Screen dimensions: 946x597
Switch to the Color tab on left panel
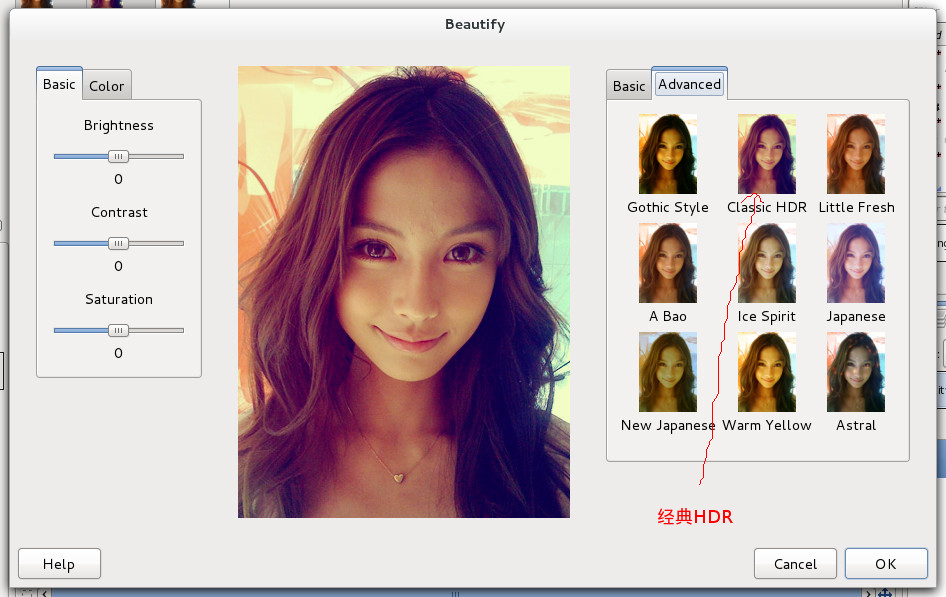(x=107, y=86)
